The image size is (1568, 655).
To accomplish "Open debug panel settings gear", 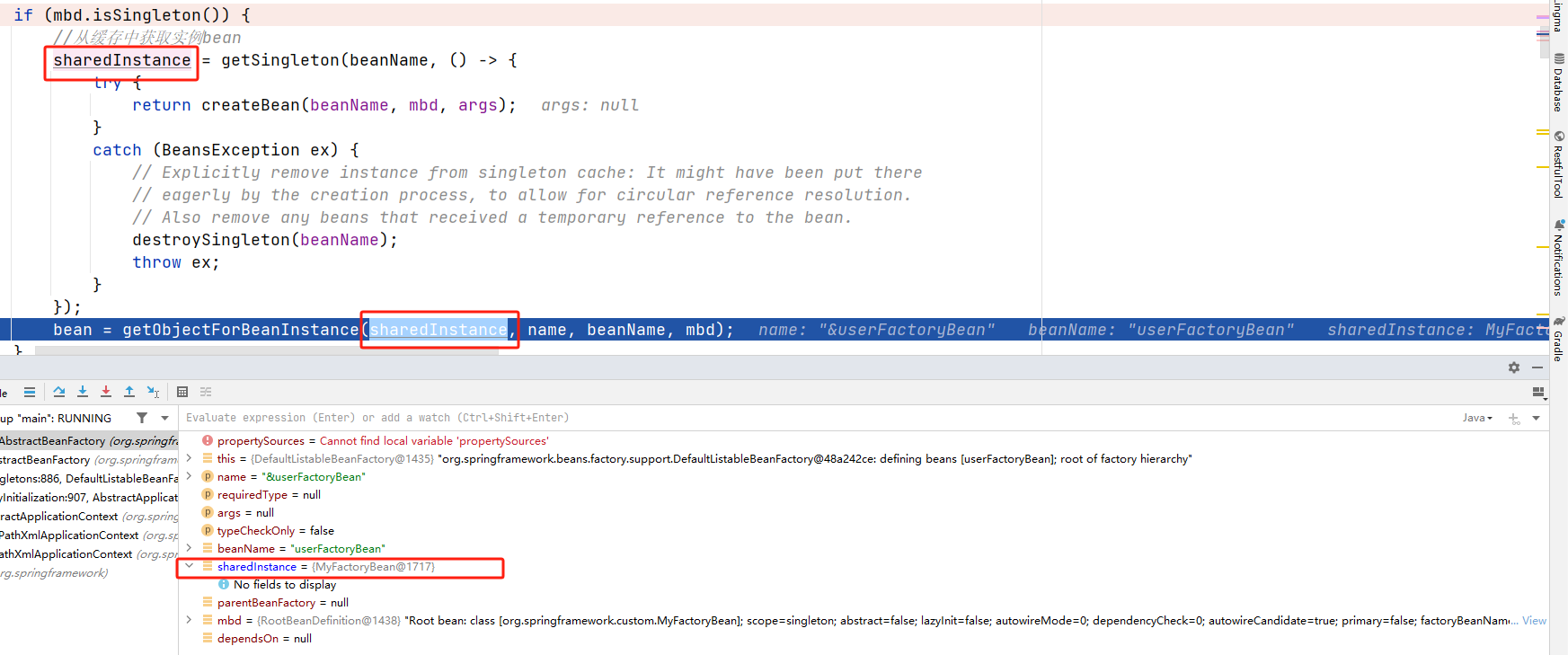I will (1514, 367).
